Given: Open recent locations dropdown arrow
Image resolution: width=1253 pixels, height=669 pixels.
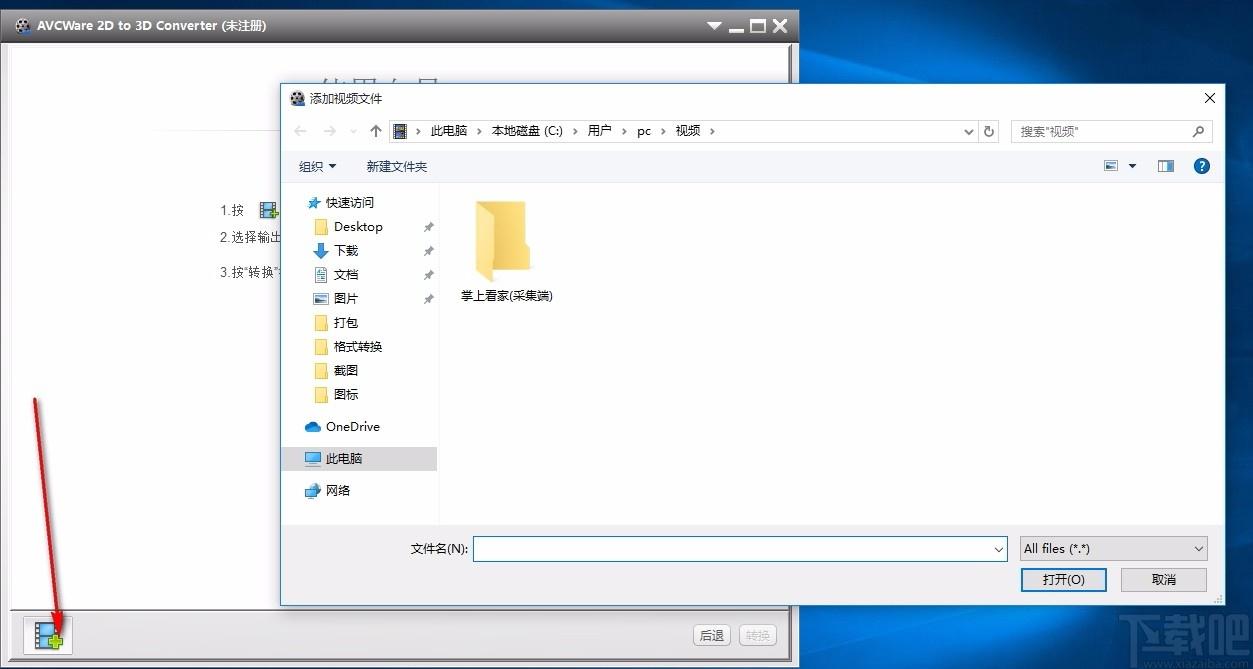Looking at the screenshot, I should pos(353,131).
